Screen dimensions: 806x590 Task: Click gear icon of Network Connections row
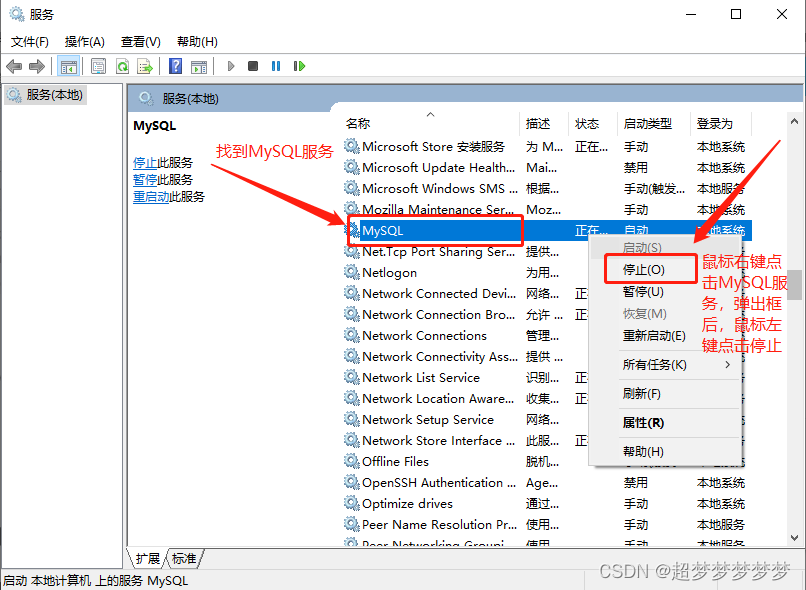tap(352, 336)
